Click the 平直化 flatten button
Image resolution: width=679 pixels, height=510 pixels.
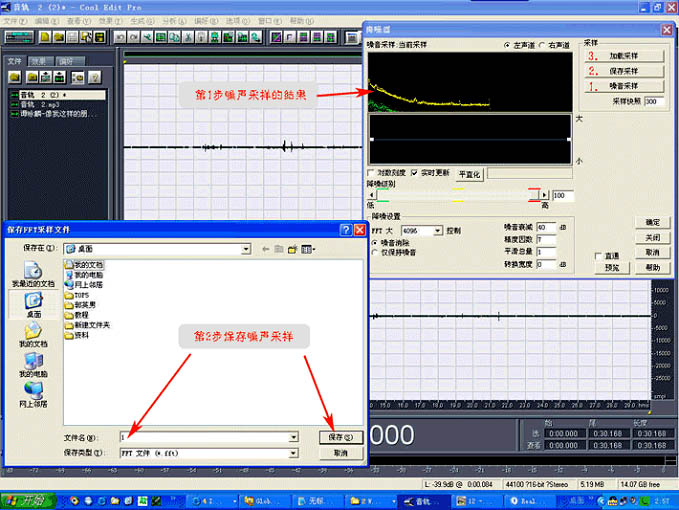click(x=470, y=174)
